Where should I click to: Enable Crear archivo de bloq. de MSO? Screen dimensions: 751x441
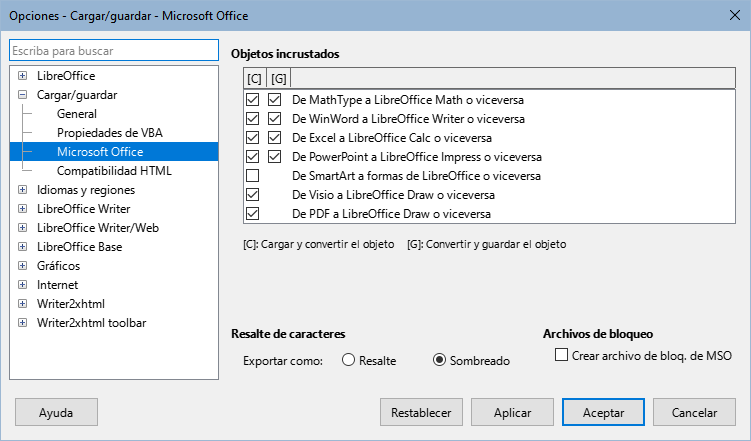coord(561,355)
